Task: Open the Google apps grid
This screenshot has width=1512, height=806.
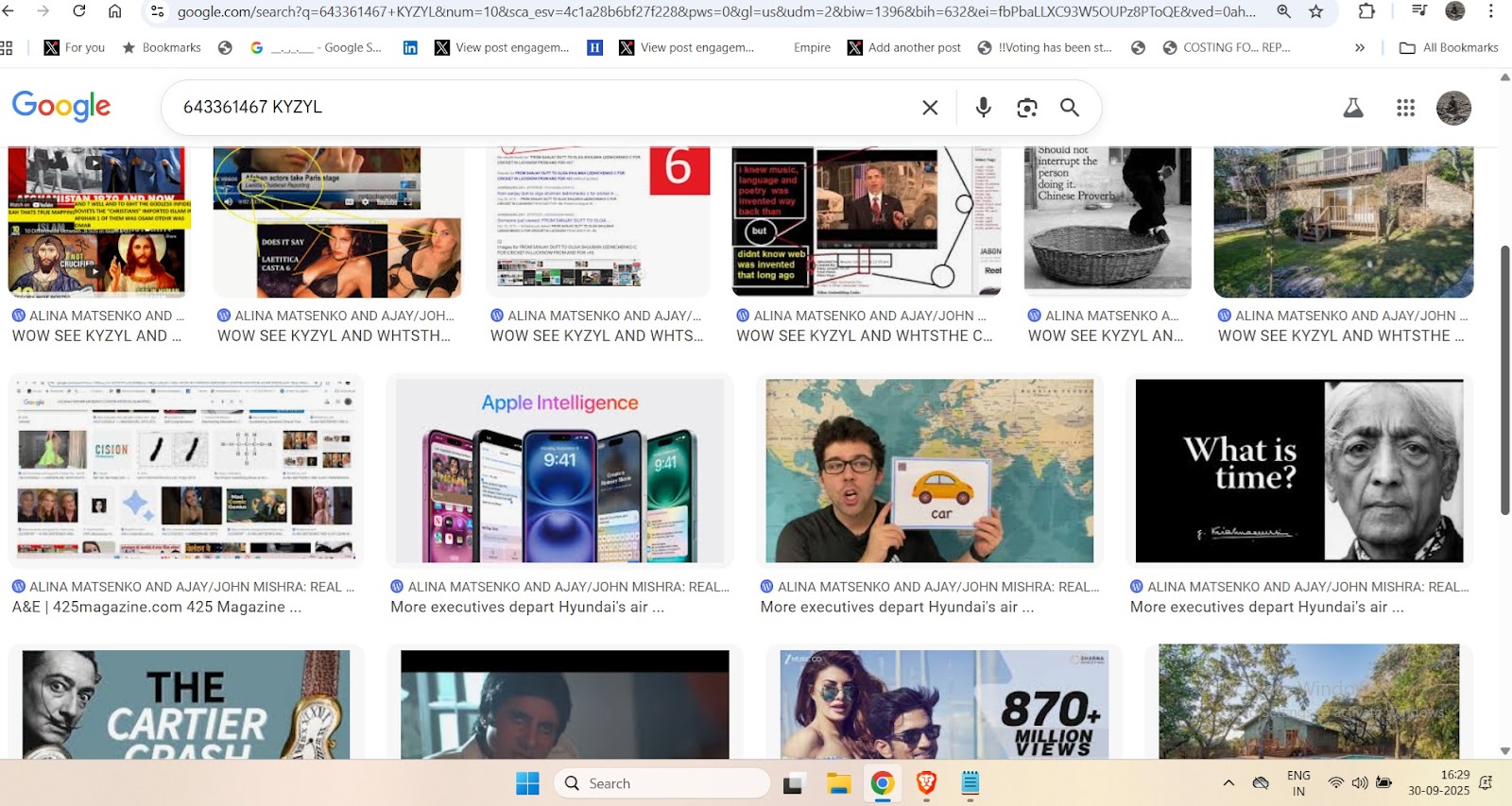Action: pyautogui.click(x=1405, y=108)
